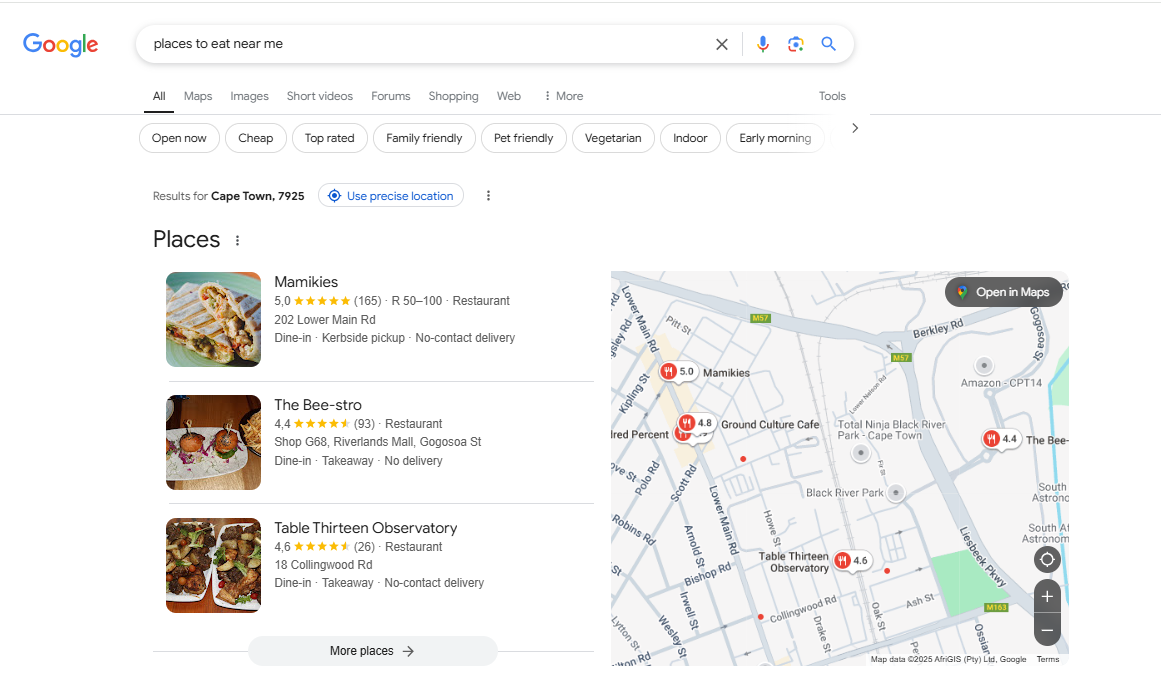Switch to the Maps tab
Image resolution: width=1161 pixels, height=691 pixels.
point(198,96)
